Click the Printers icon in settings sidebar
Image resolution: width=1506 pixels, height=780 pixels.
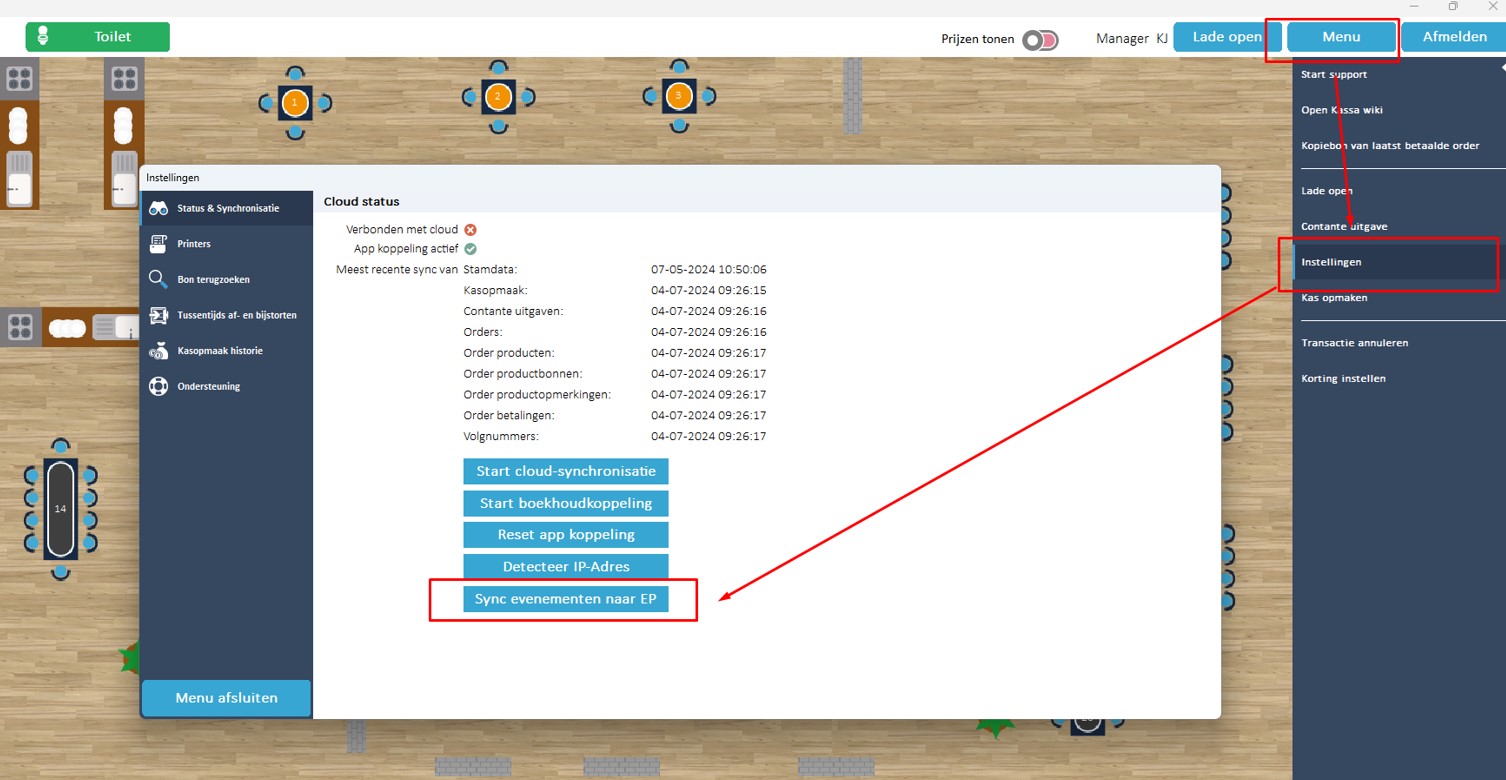158,244
